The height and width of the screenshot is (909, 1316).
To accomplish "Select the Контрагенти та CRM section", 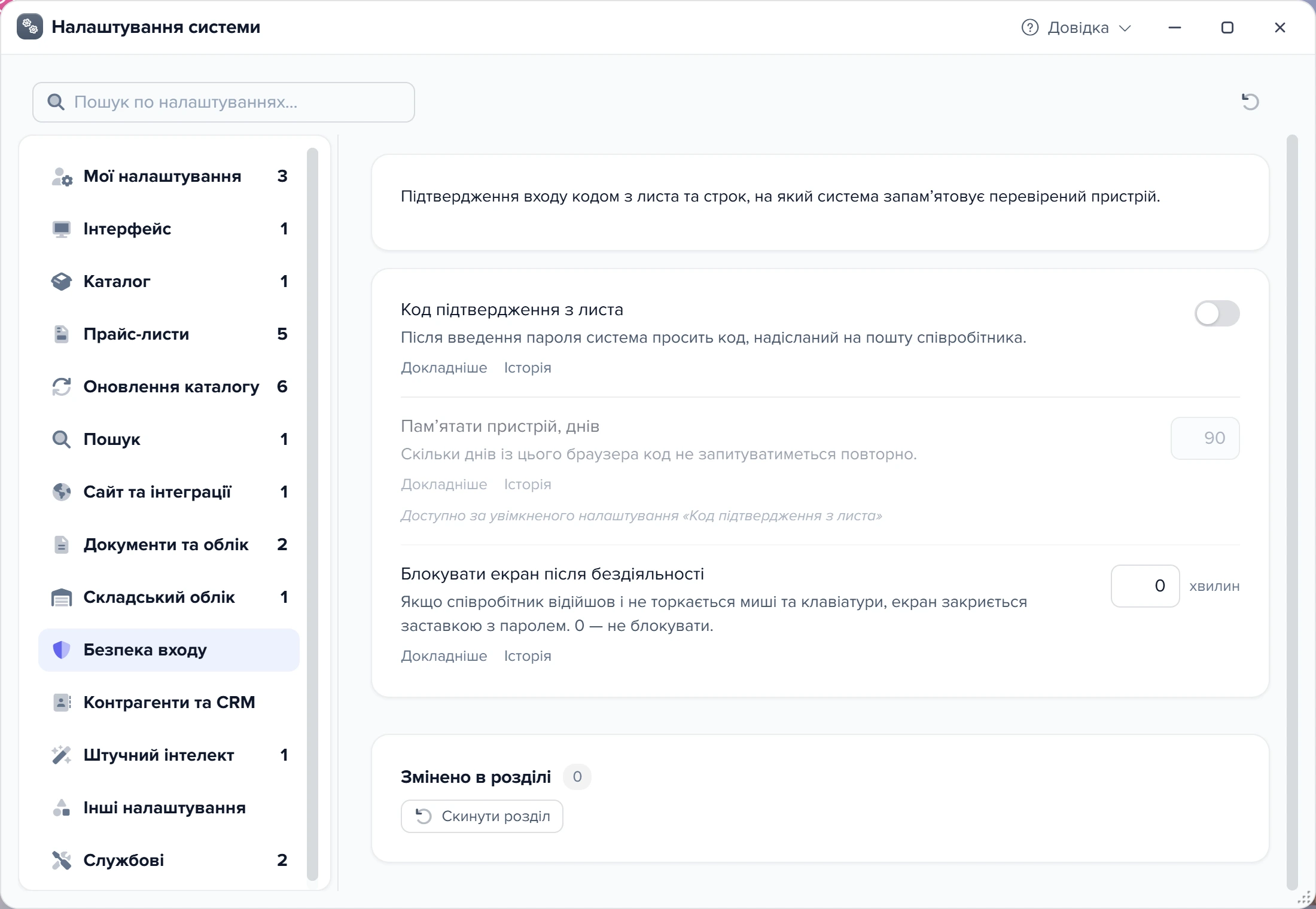I will (169, 703).
